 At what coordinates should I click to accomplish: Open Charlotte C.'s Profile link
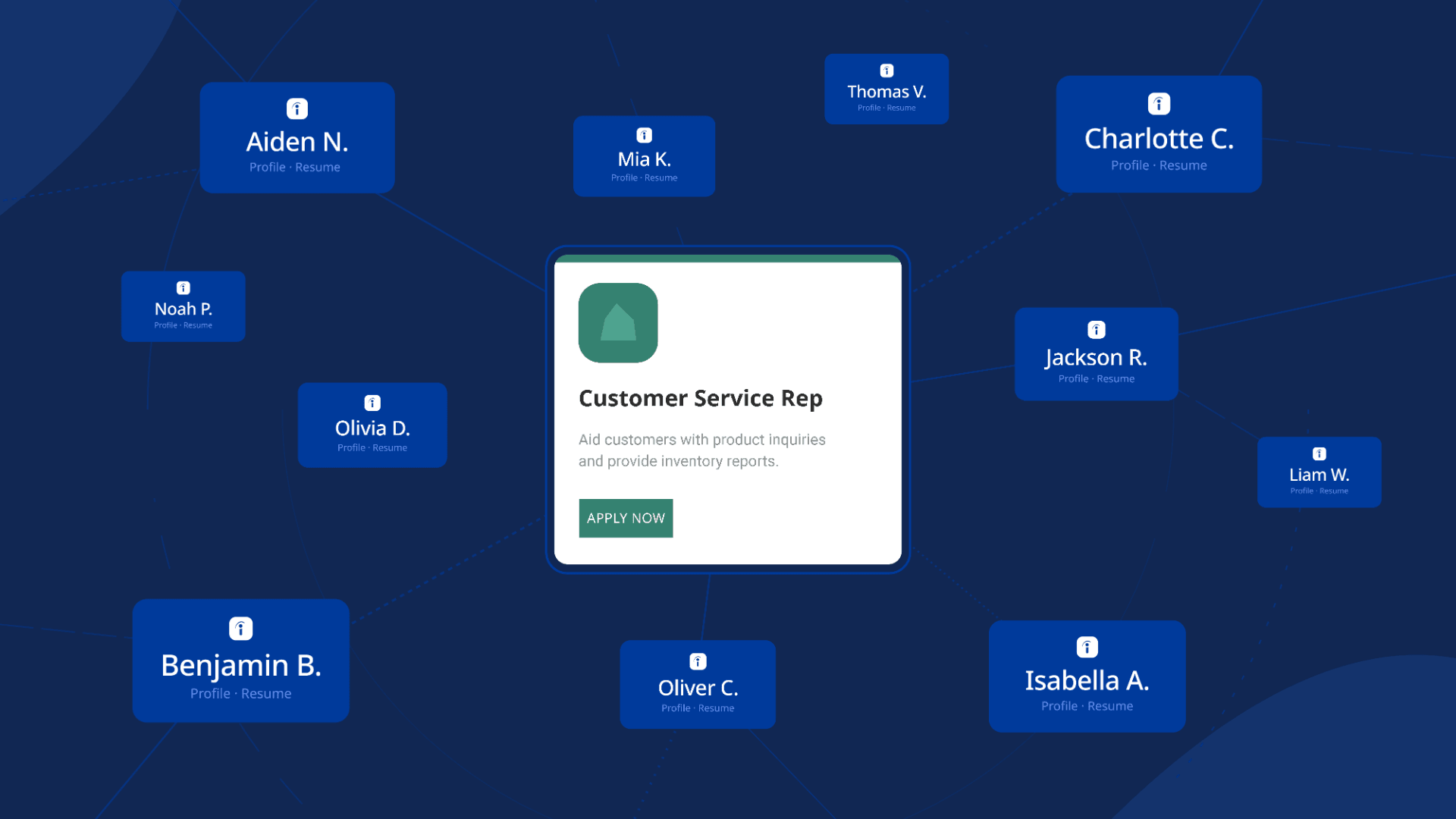[1130, 165]
